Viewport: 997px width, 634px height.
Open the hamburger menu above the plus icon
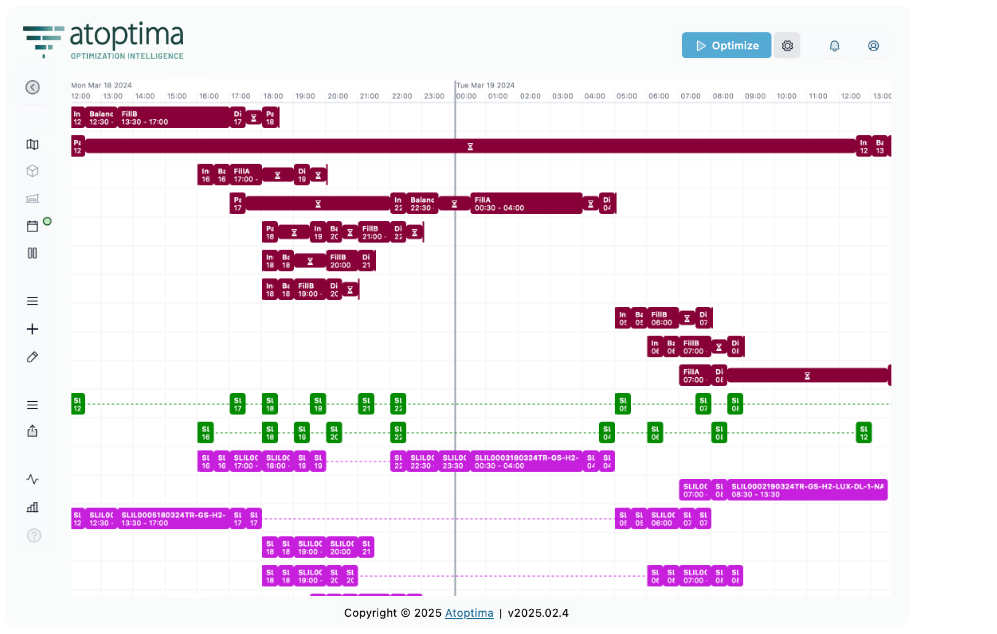tap(33, 301)
